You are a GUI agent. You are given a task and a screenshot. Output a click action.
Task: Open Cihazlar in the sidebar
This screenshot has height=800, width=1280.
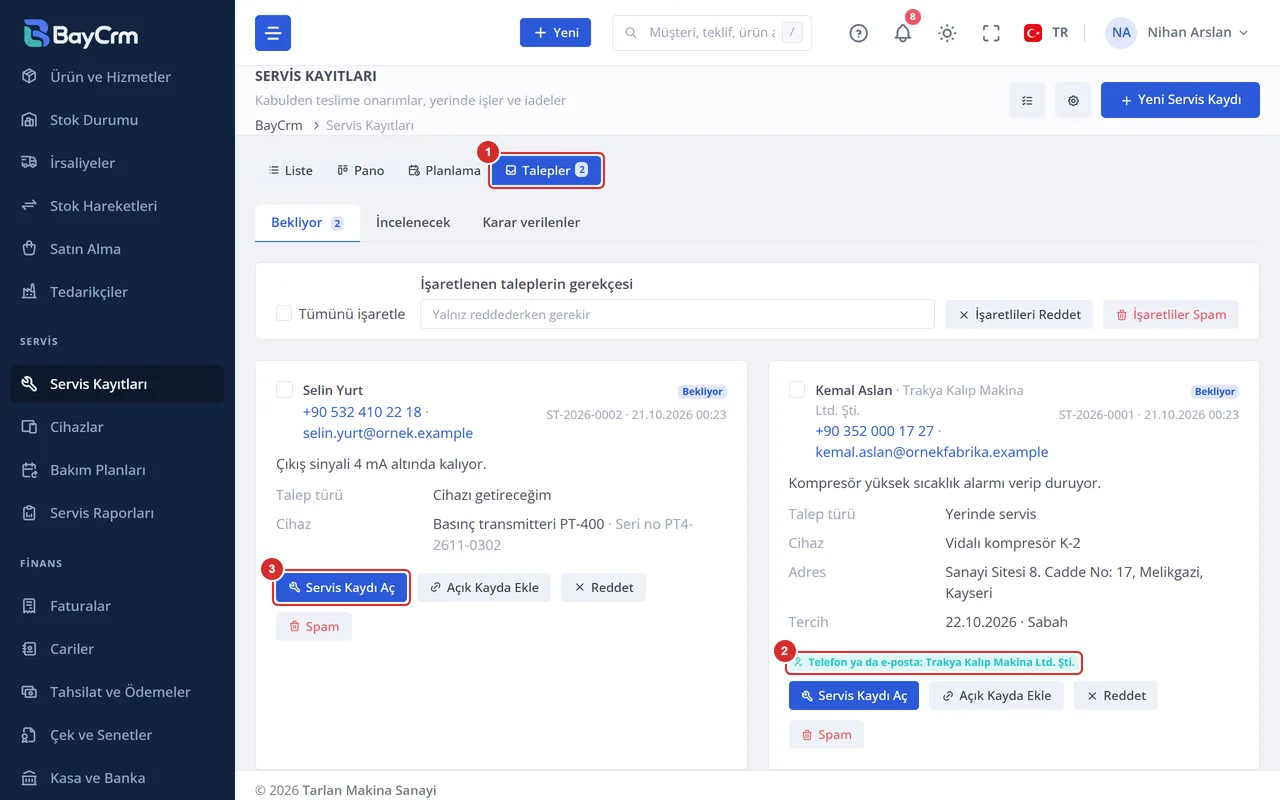(x=117, y=427)
